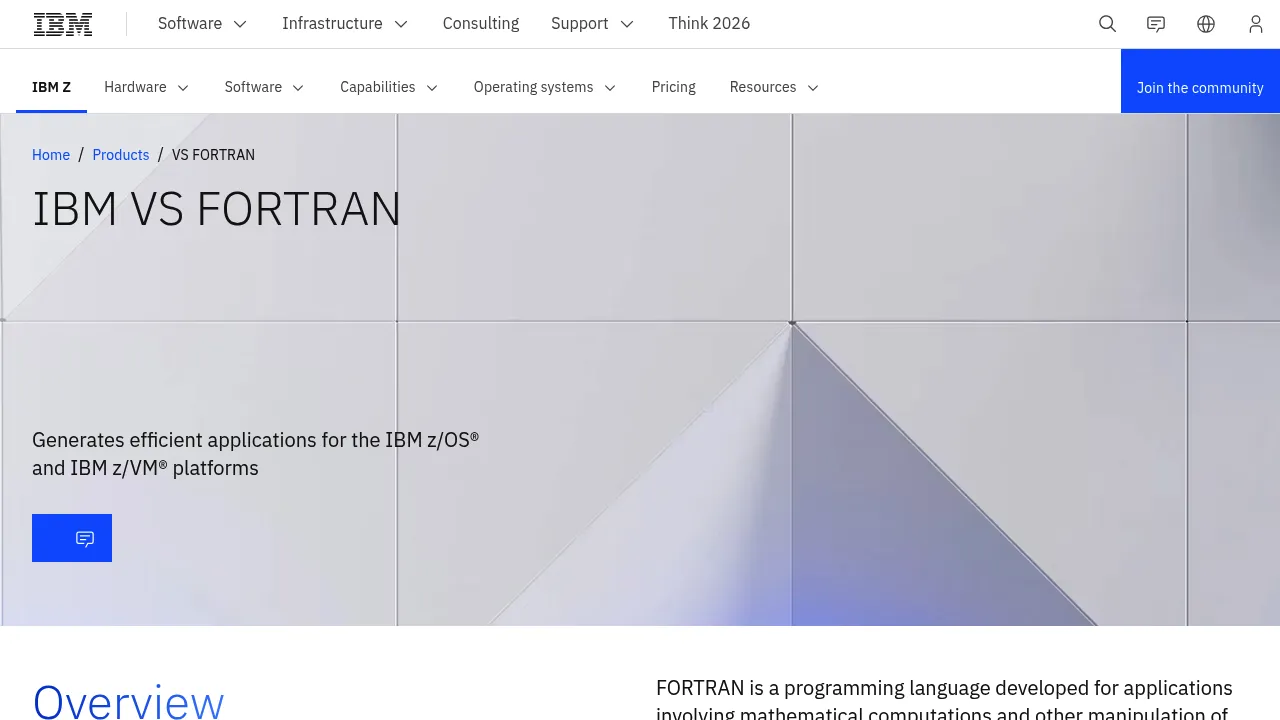1280x720 pixels.
Task: Open the chat icon in the top bar
Action: (x=1156, y=24)
